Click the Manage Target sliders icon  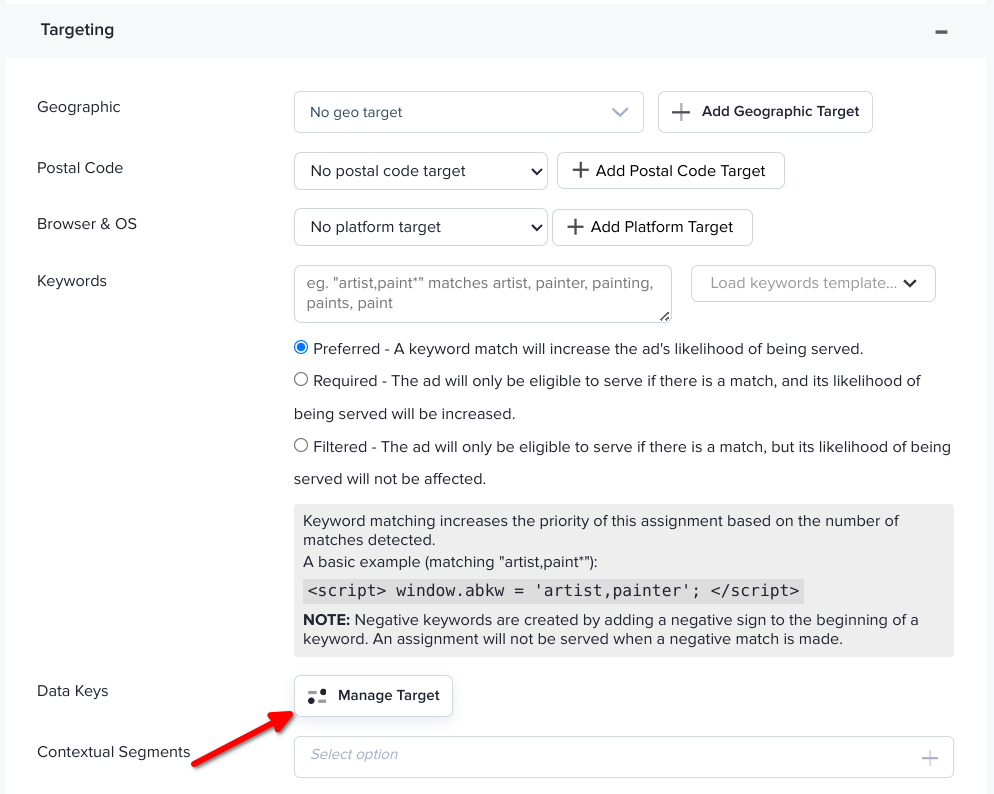pyautogui.click(x=317, y=696)
